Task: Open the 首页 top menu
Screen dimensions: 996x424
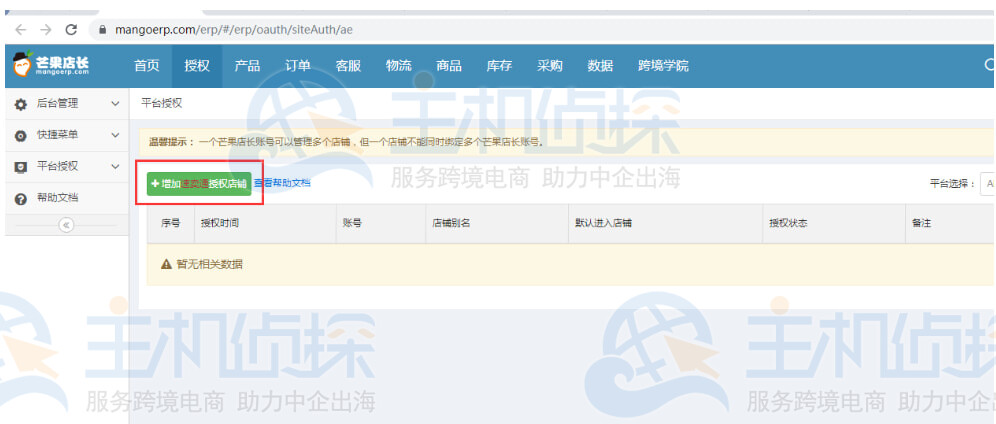Action: coord(147,66)
